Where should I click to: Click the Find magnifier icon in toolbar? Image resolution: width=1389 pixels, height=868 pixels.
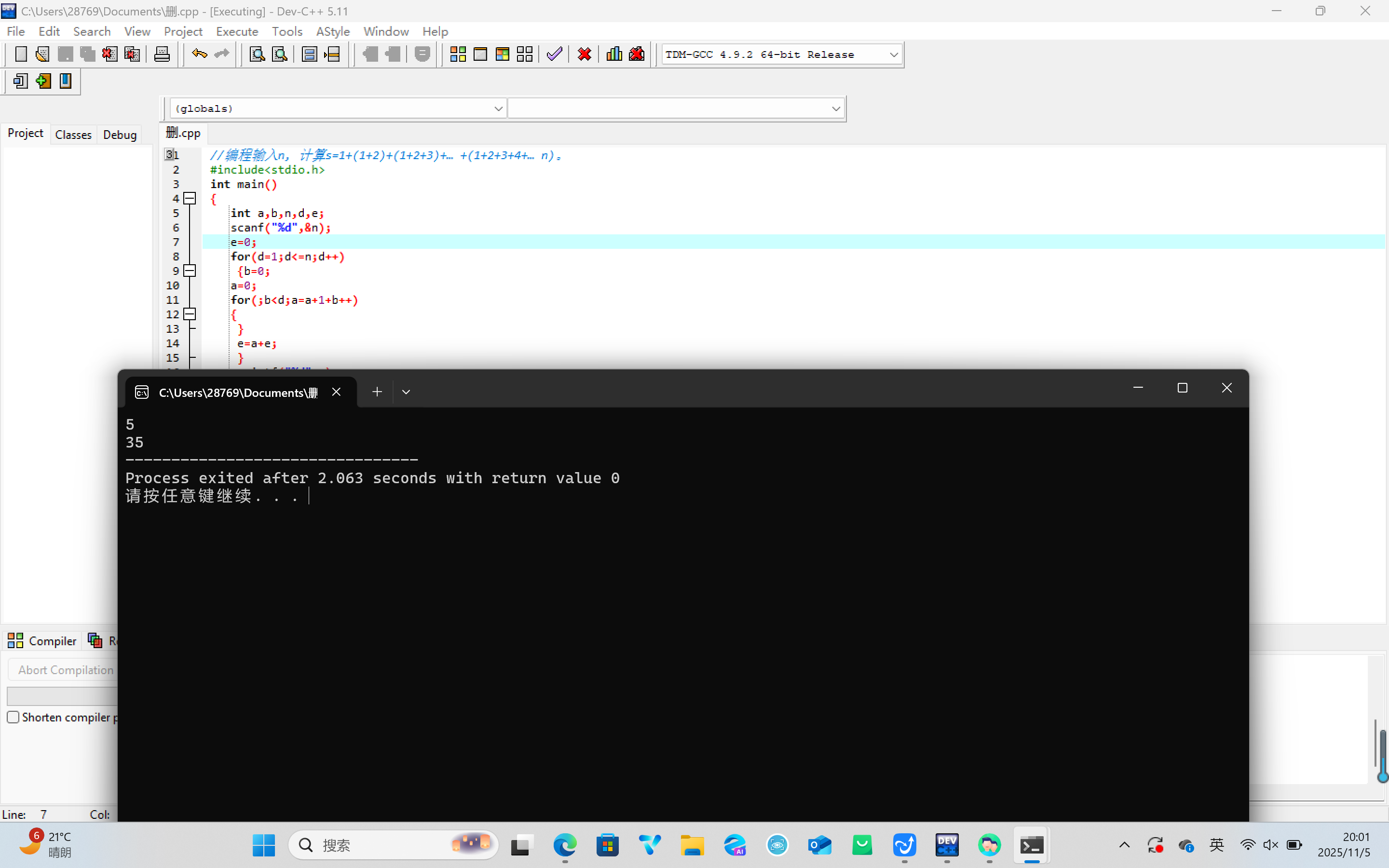tap(257, 54)
